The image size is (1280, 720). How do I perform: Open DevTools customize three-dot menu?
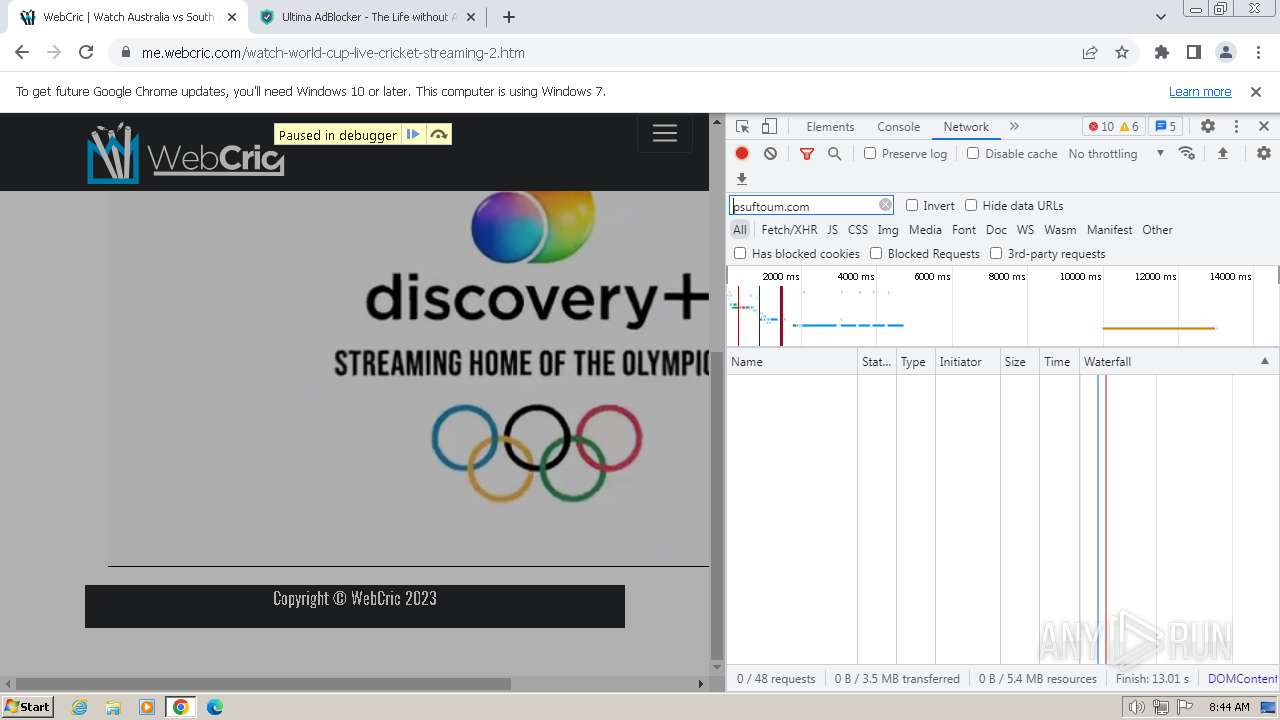coord(1236,126)
